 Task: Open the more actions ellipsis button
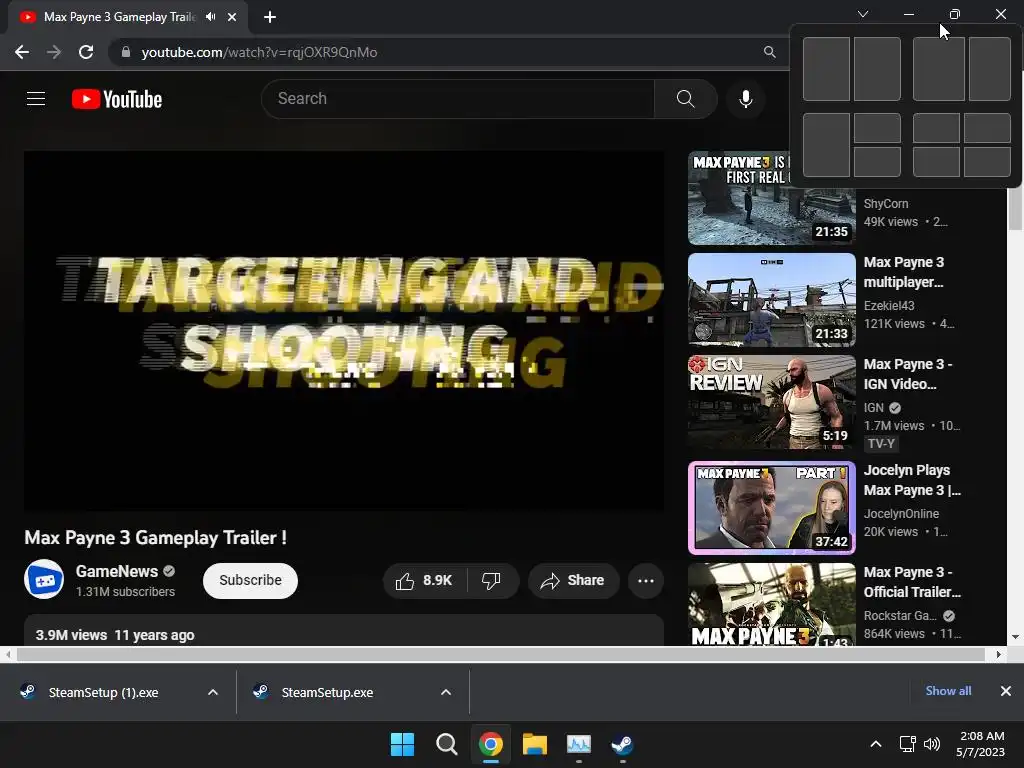646,581
